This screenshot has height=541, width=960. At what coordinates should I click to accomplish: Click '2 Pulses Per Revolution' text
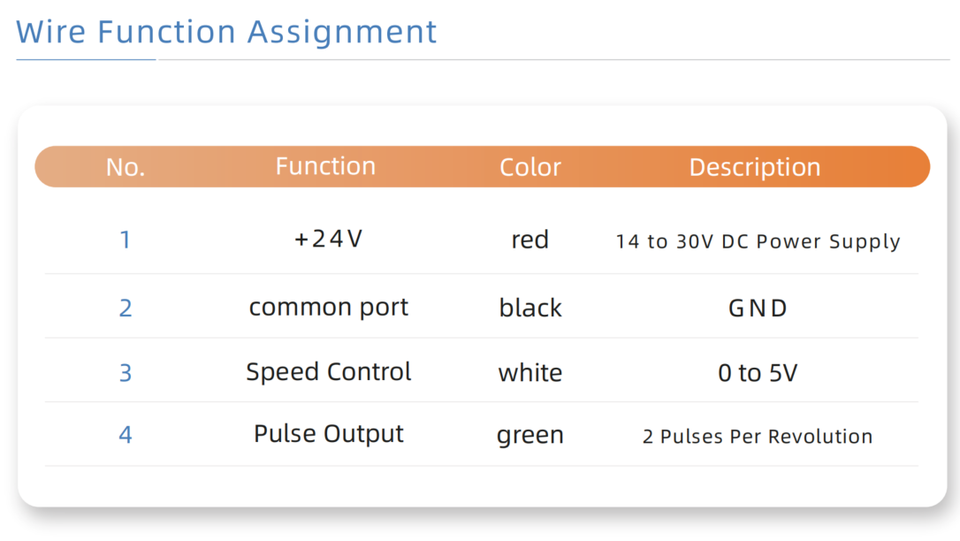(758, 437)
